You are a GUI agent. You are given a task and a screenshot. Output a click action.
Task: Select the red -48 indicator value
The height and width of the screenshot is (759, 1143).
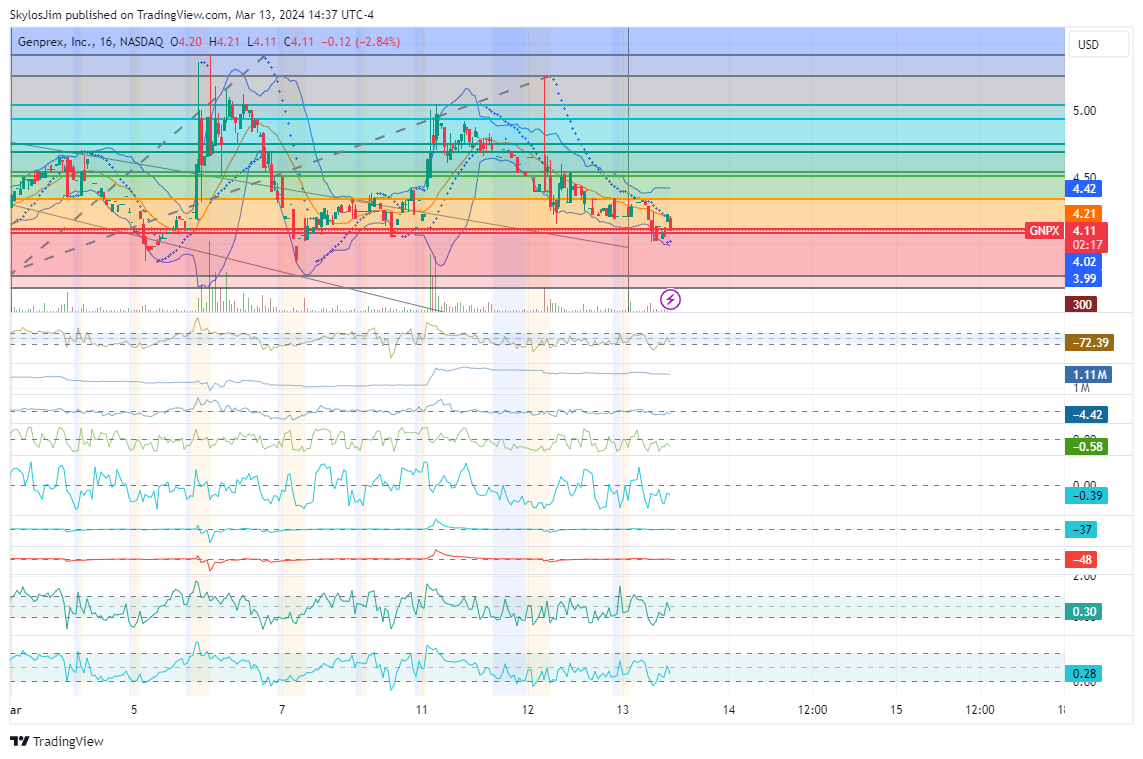[x=1081, y=559]
